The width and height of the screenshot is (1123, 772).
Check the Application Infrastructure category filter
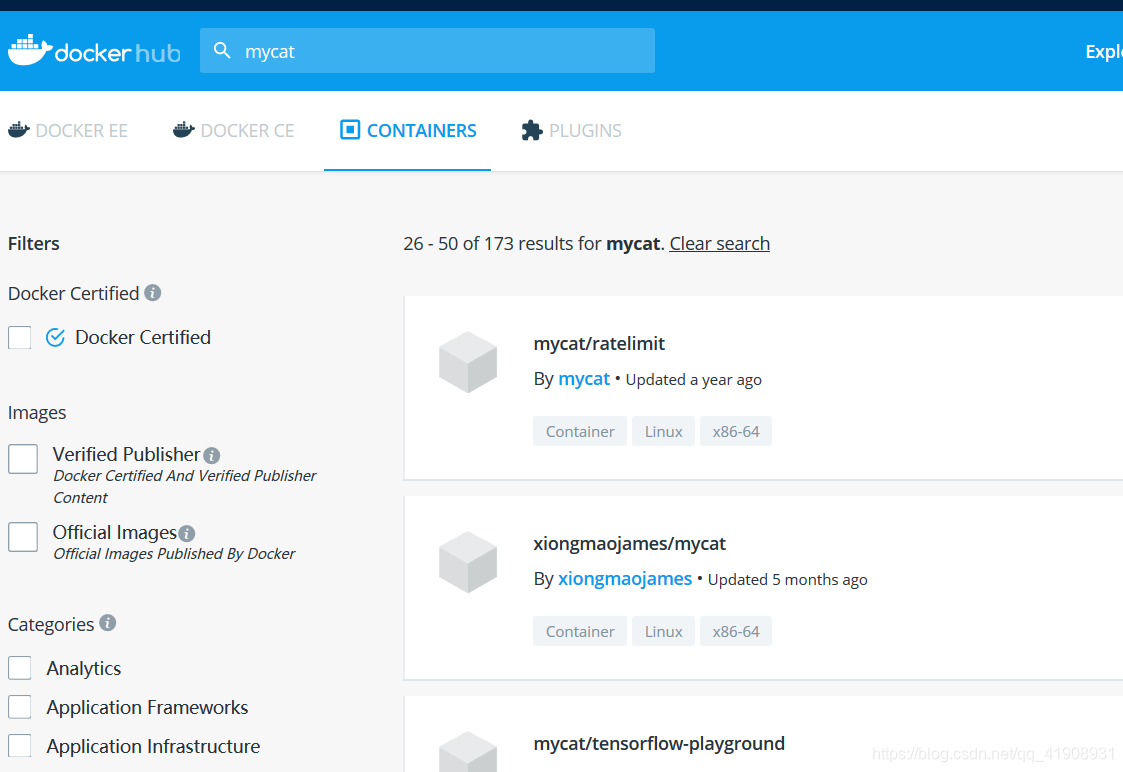pos(19,746)
